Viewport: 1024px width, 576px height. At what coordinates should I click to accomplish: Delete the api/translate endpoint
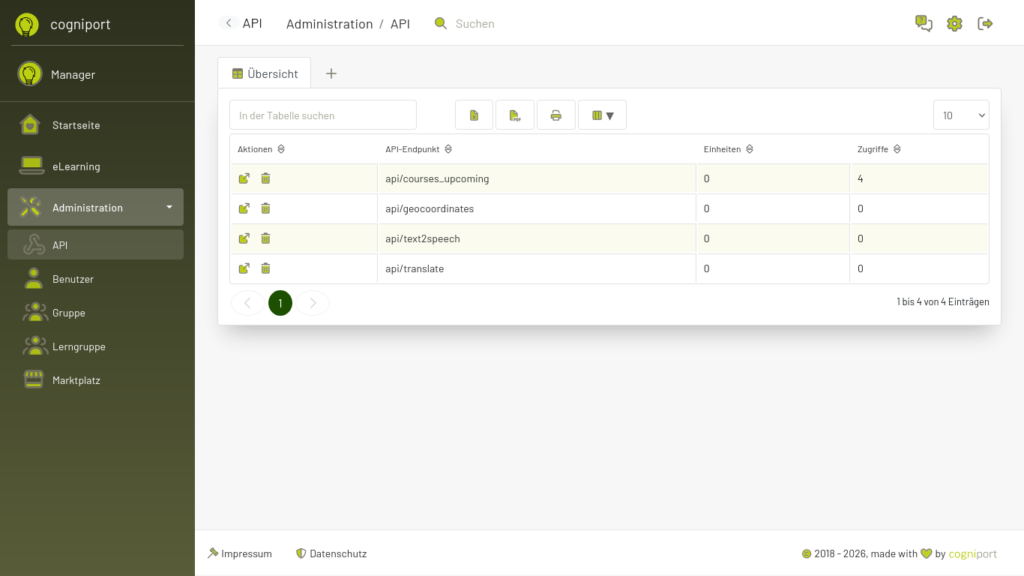point(265,268)
